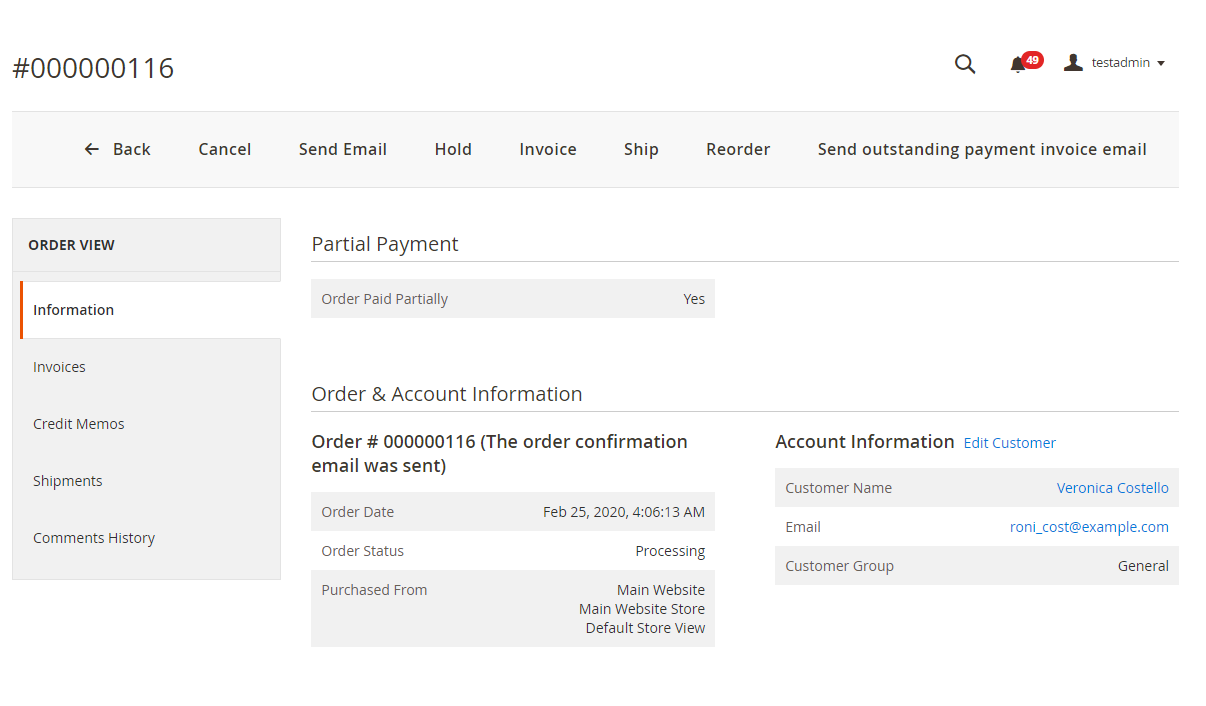The height and width of the screenshot is (706, 1206).
Task: Cancel the order
Action: coord(224,149)
